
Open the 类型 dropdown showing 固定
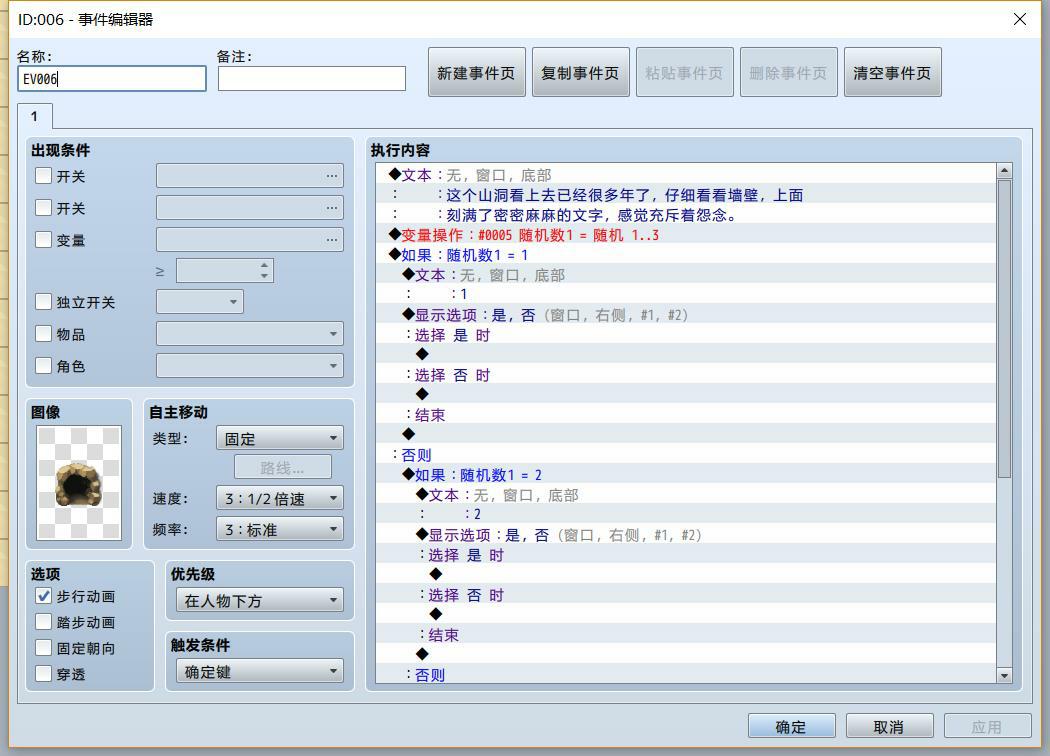tap(280, 439)
